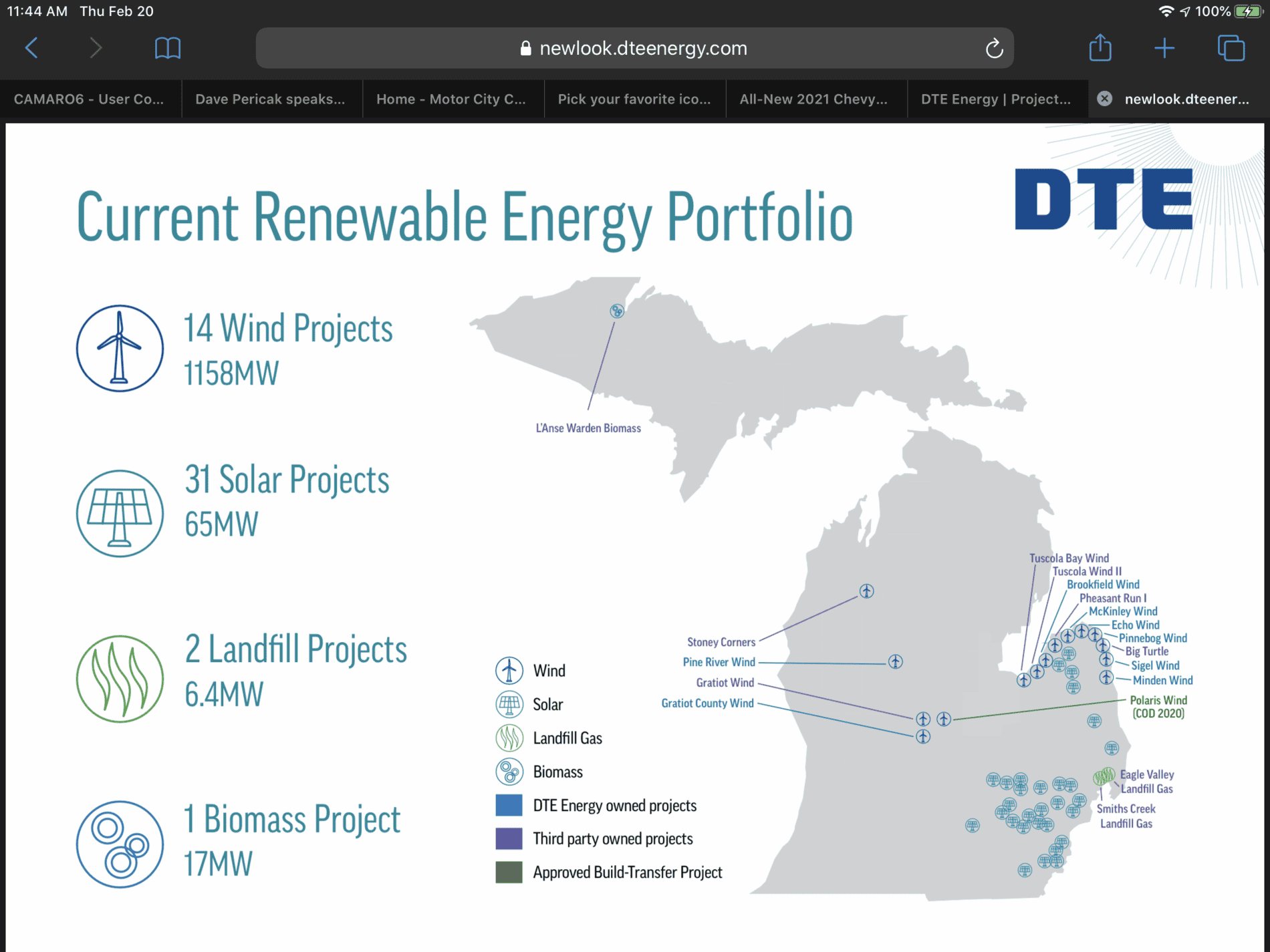
Task: Click the green landfill gas icon
Action: tap(120, 679)
